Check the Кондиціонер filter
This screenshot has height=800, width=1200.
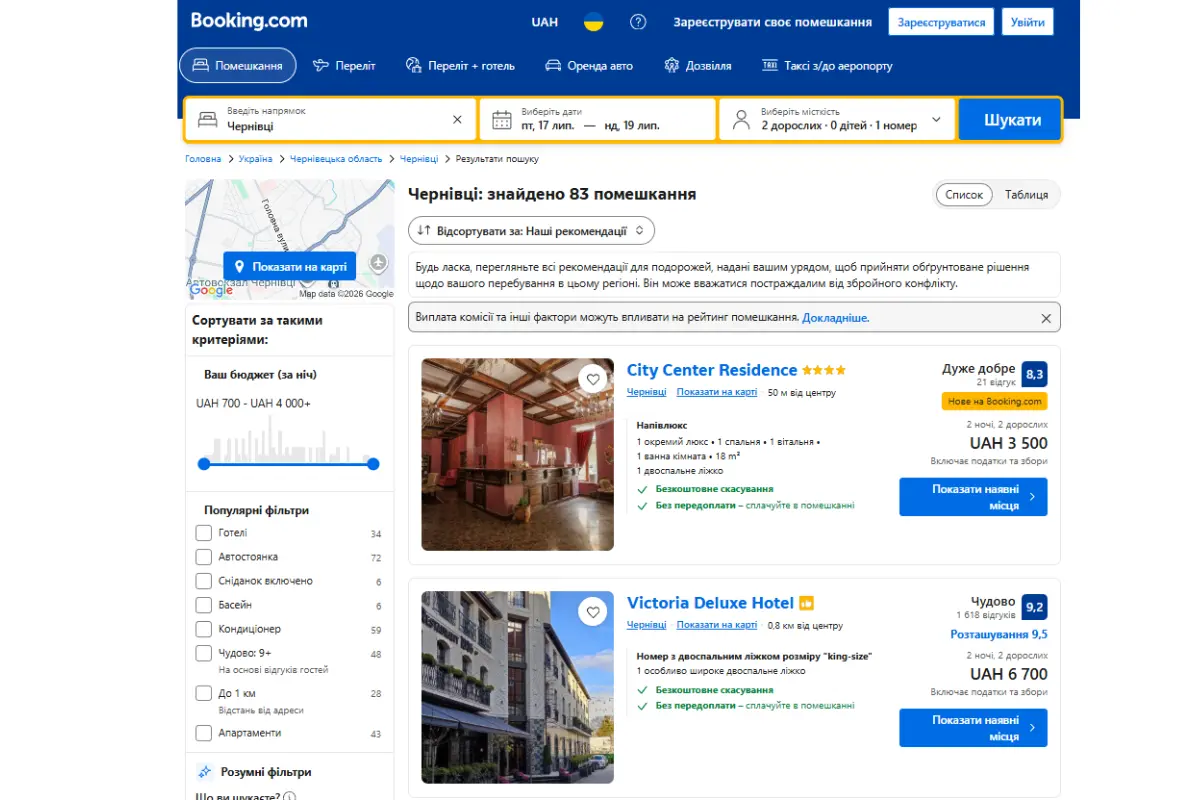pyautogui.click(x=204, y=629)
